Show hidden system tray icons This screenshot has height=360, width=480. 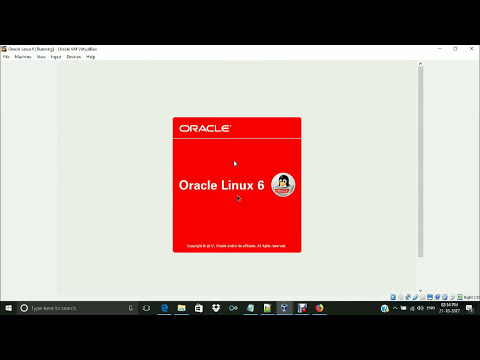click(395, 308)
